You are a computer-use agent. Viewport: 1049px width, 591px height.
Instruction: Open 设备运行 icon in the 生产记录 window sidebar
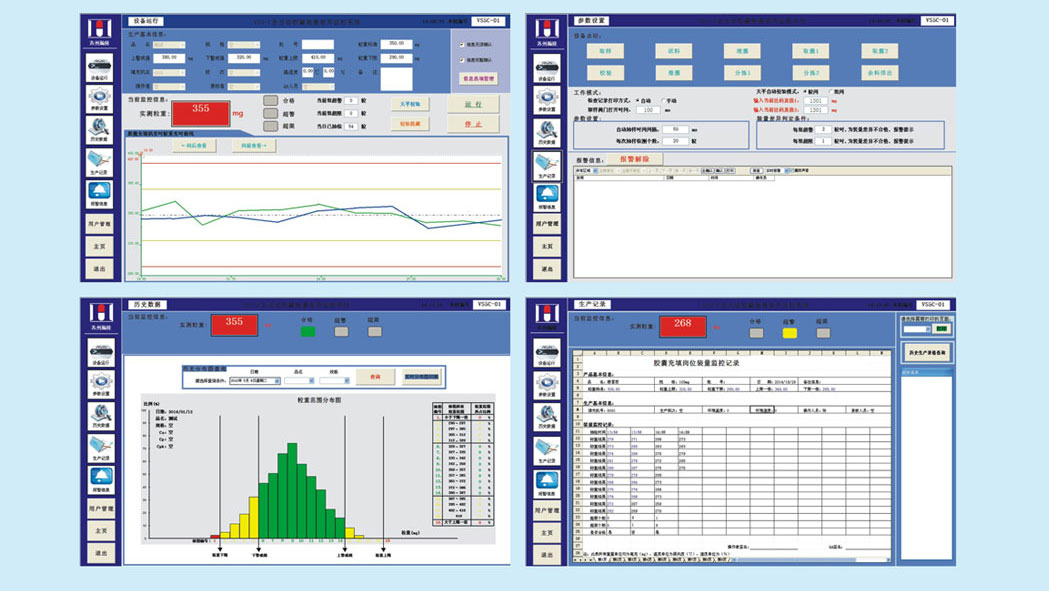tap(547, 353)
